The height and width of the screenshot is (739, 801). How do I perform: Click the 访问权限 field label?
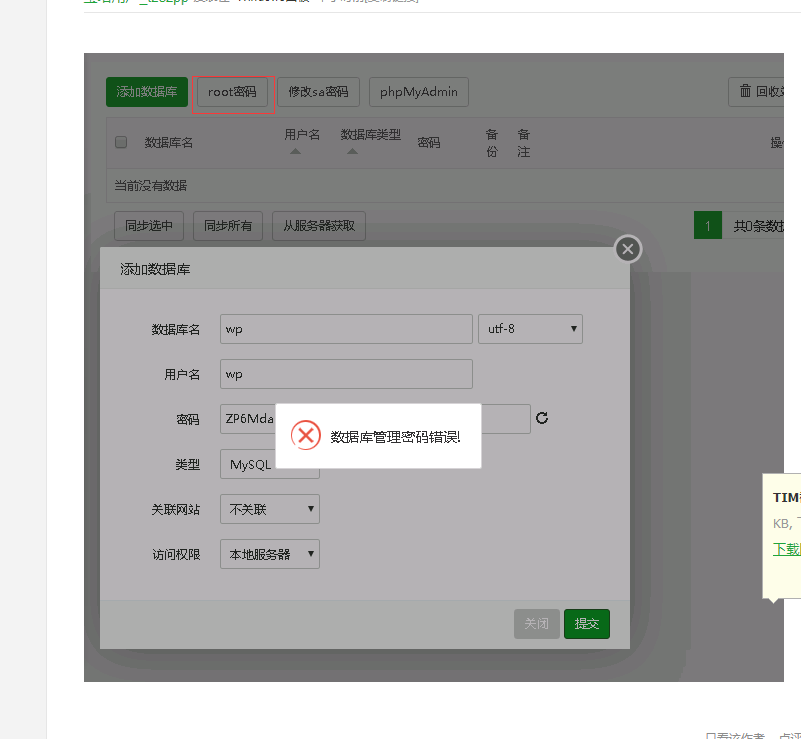coord(176,554)
